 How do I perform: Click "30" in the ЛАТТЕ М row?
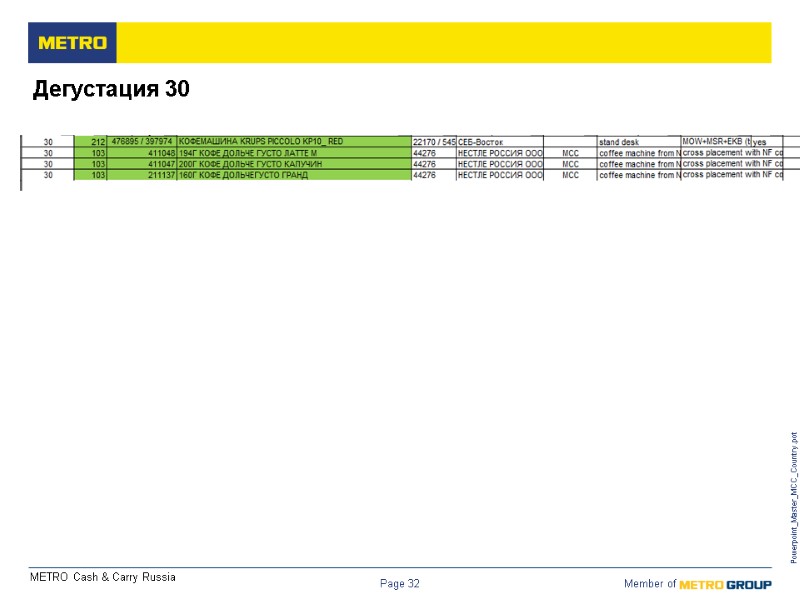click(48, 153)
